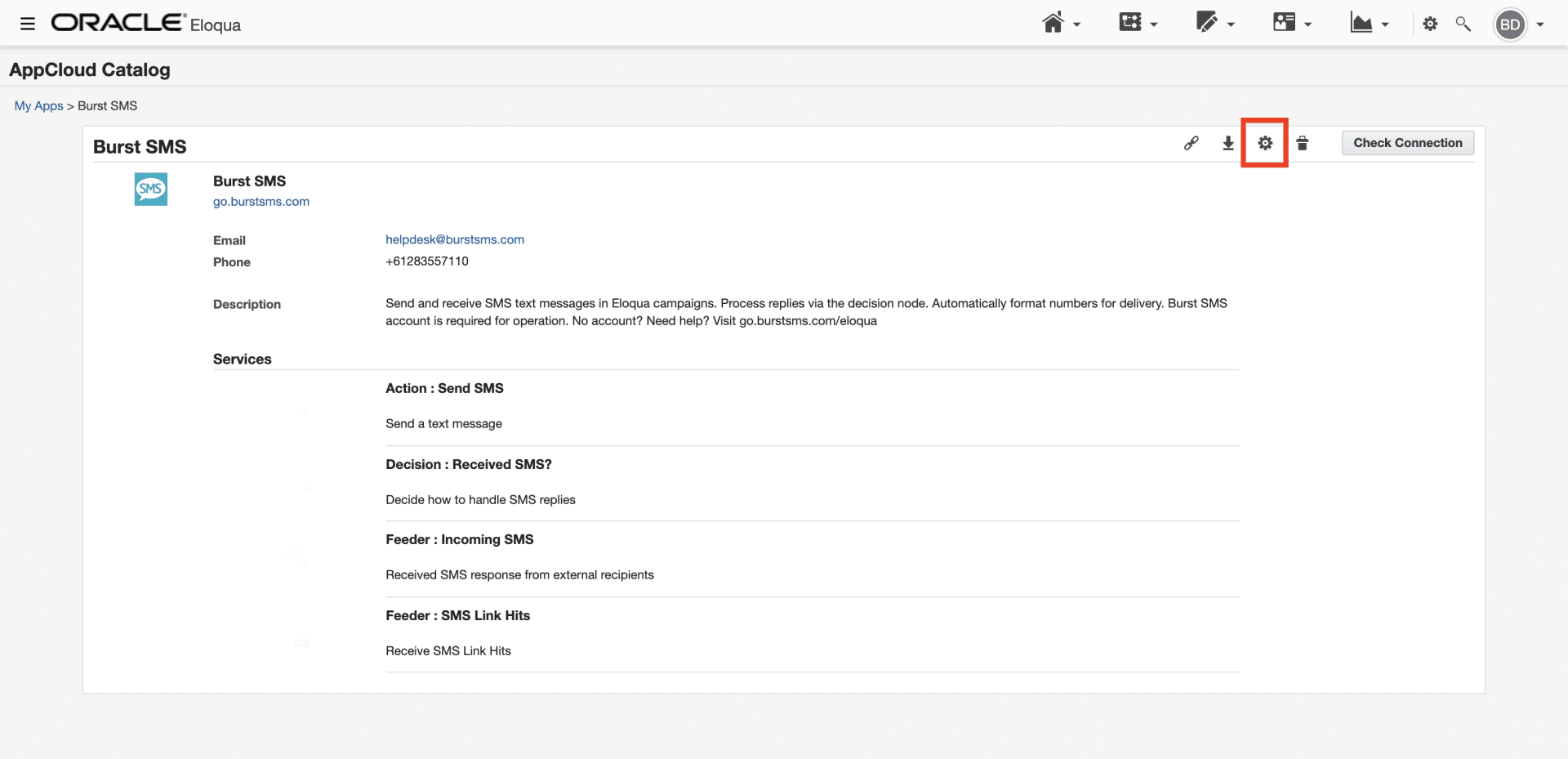Expand the dropdown arrow beside Insight icon
Viewport: 1568px width, 759px height.
click(x=1385, y=25)
